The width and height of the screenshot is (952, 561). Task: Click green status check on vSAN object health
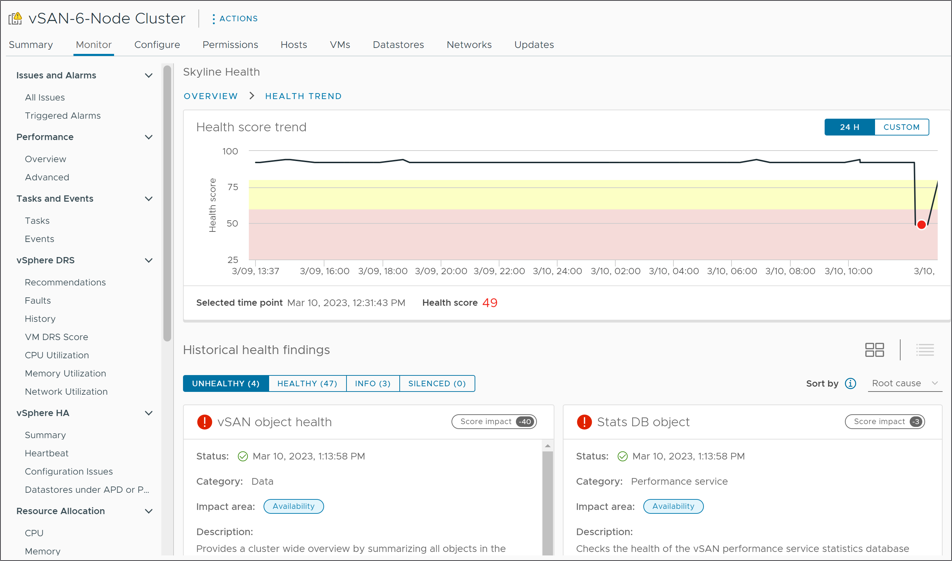[x=243, y=456]
